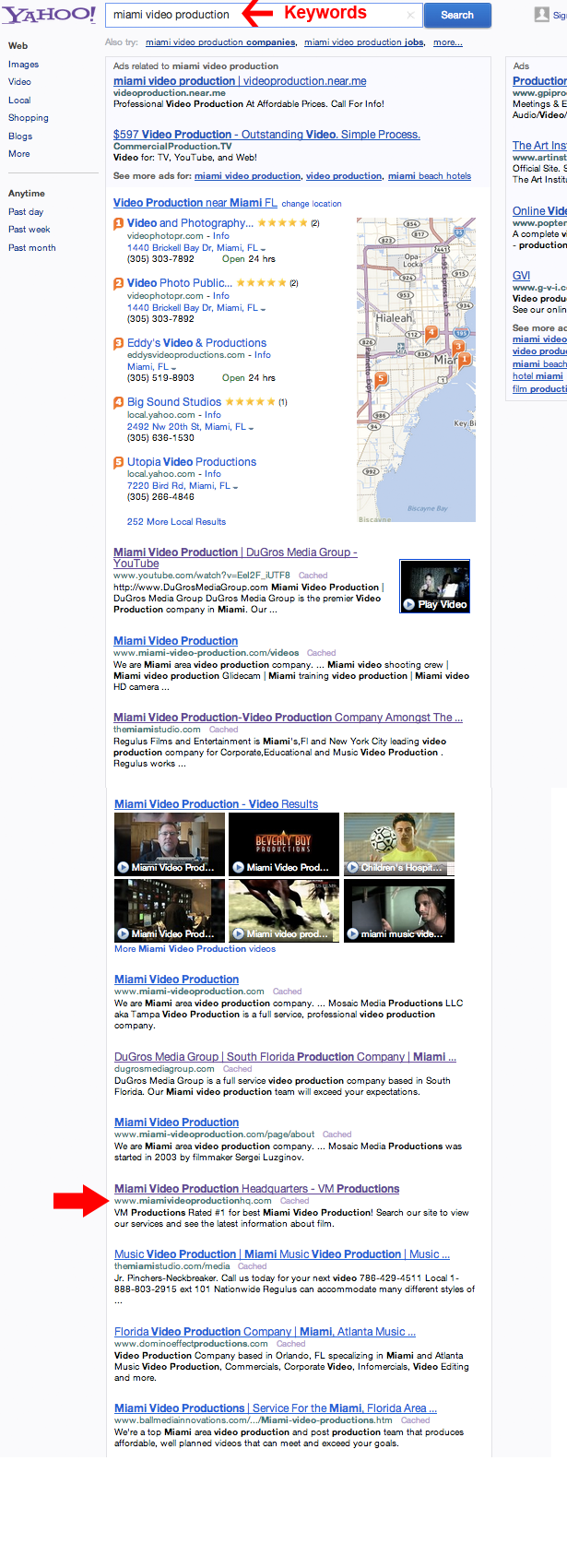Click play icon on Beverly Boy Productions thumbnail
This screenshot has height=1568, width=567.
tap(238, 867)
